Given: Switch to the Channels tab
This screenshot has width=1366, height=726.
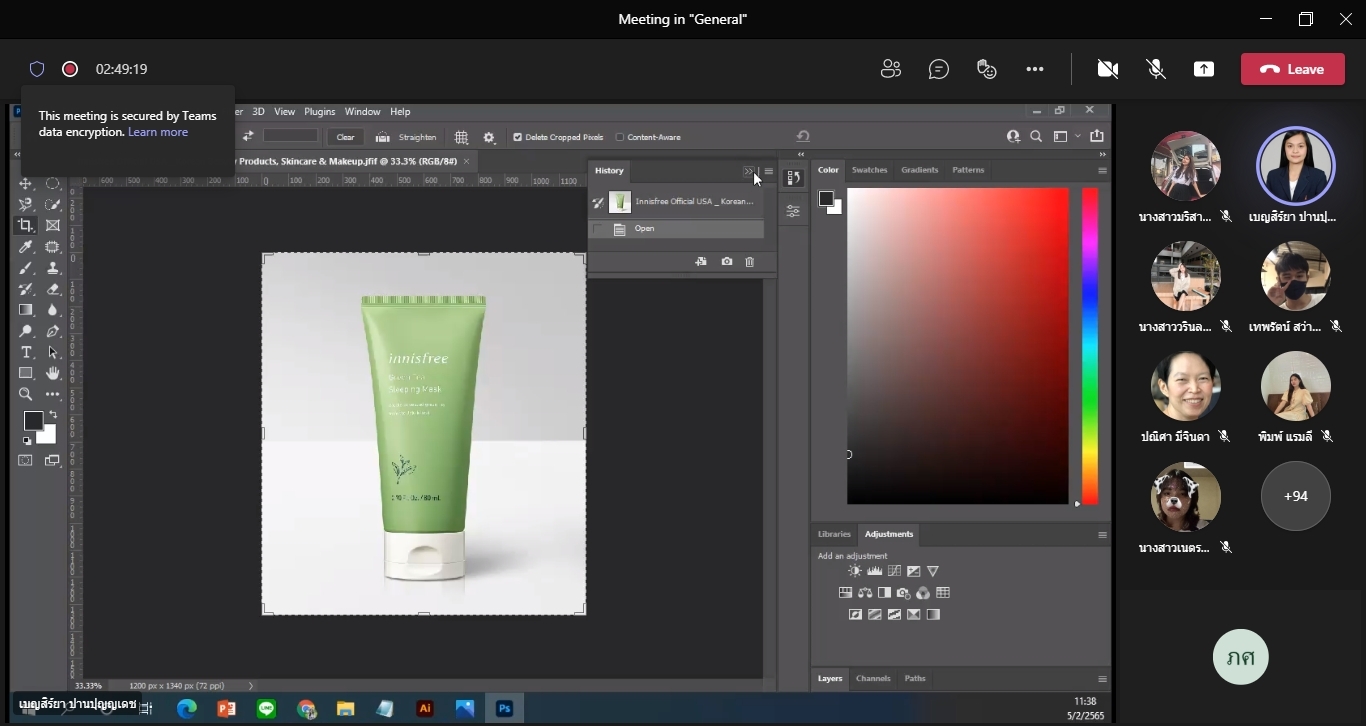Looking at the screenshot, I should (x=873, y=678).
